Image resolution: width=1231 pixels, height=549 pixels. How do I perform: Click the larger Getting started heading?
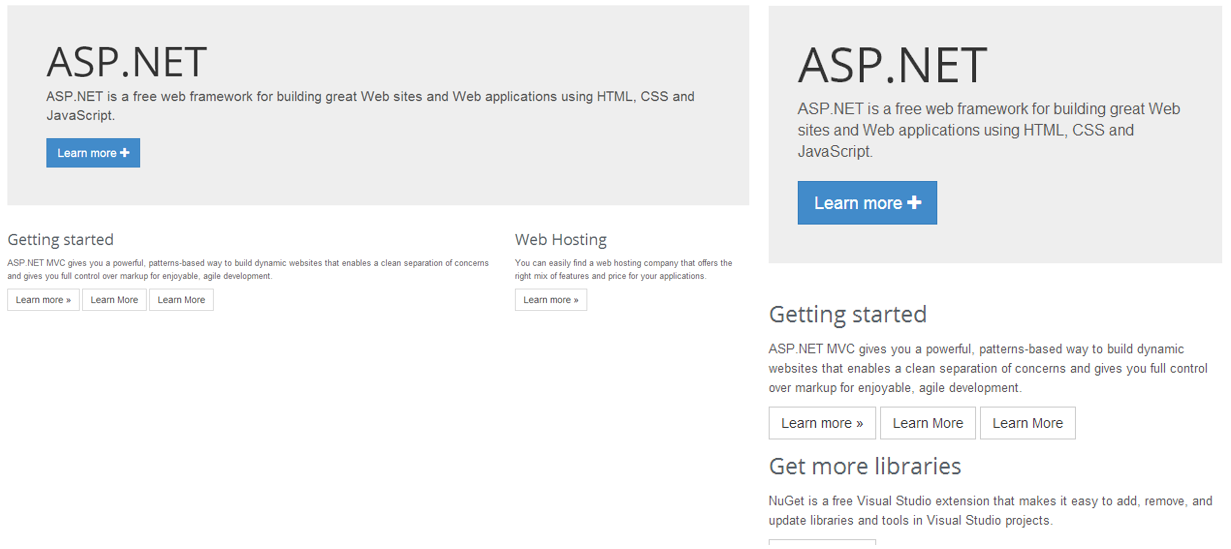pyautogui.click(x=847, y=315)
